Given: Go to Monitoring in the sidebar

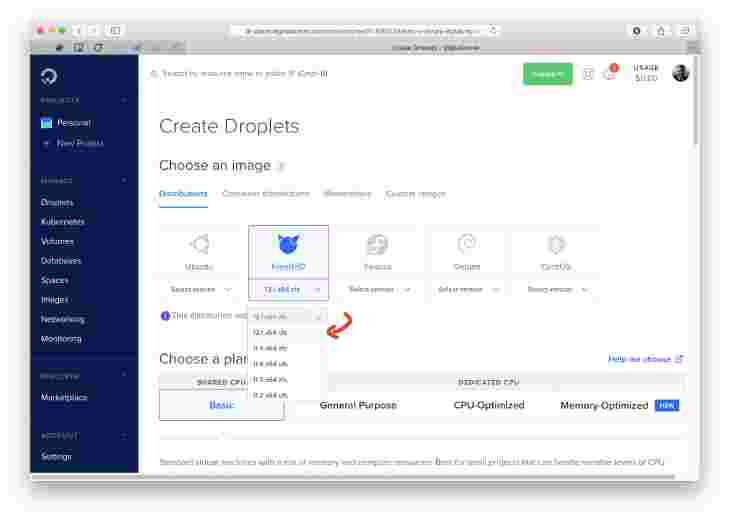Looking at the screenshot, I should click(x=61, y=339).
